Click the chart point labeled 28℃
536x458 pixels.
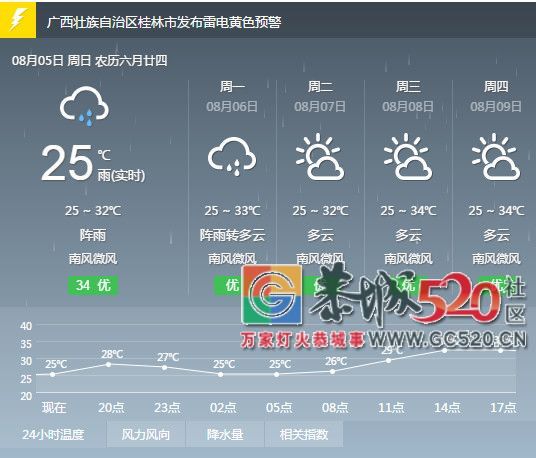point(108,364)
